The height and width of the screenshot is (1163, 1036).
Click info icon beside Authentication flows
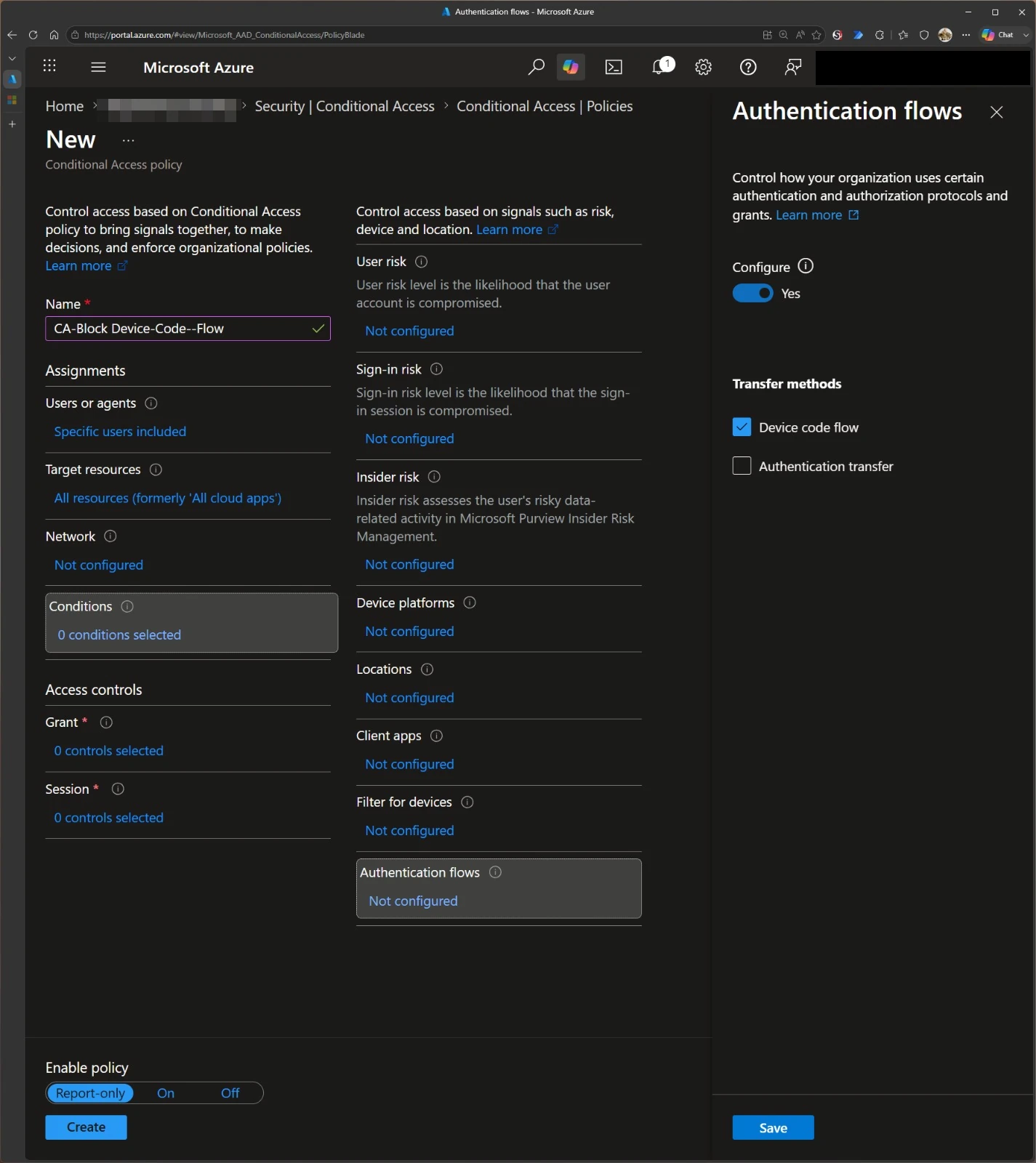(495, 872)
